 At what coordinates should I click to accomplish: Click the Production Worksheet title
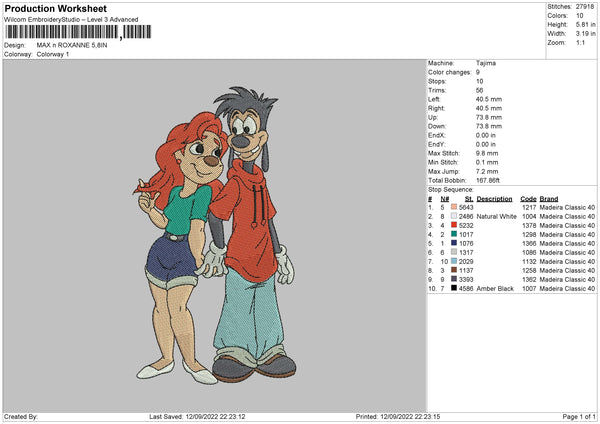click(55, 9)
